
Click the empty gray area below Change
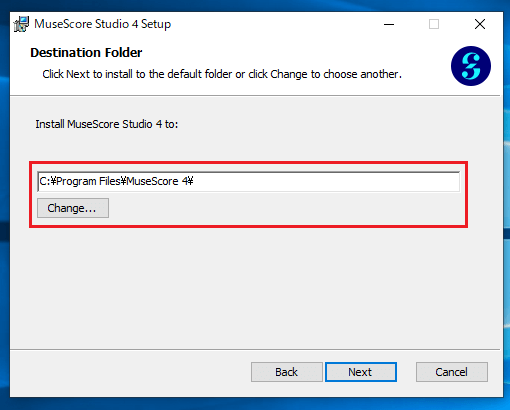point(255,288)
